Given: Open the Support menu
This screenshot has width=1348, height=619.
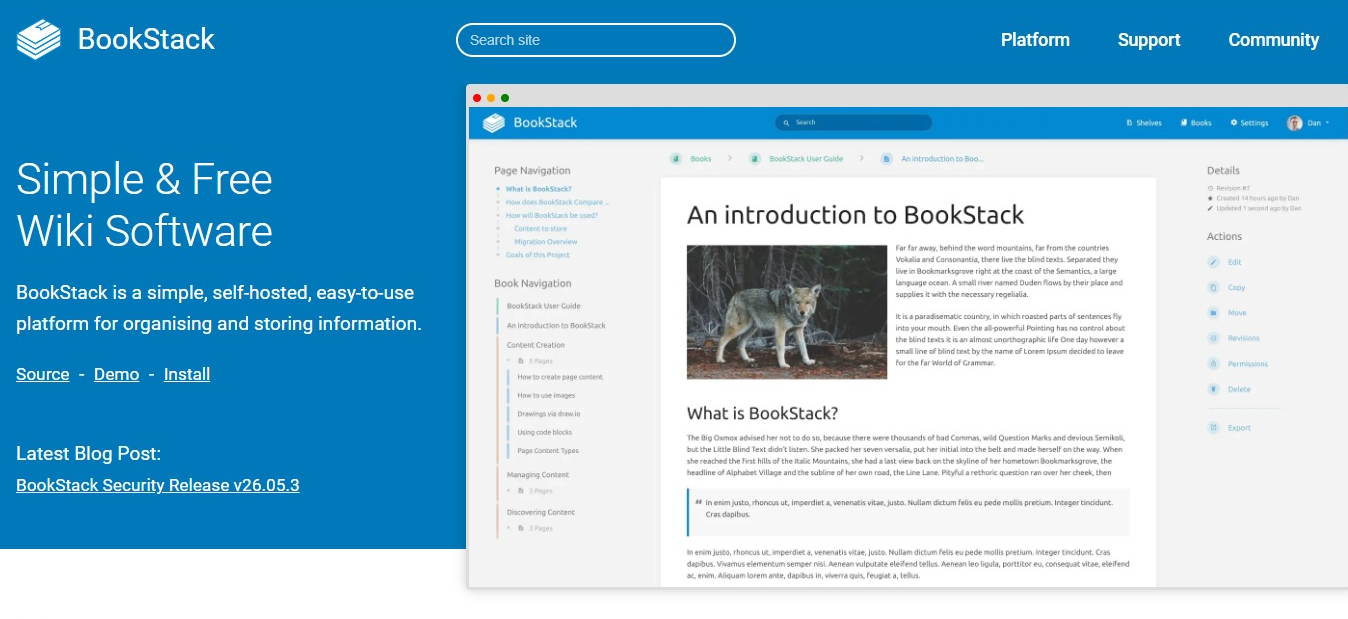Looking at the screenshot, I should (1149, 40).
